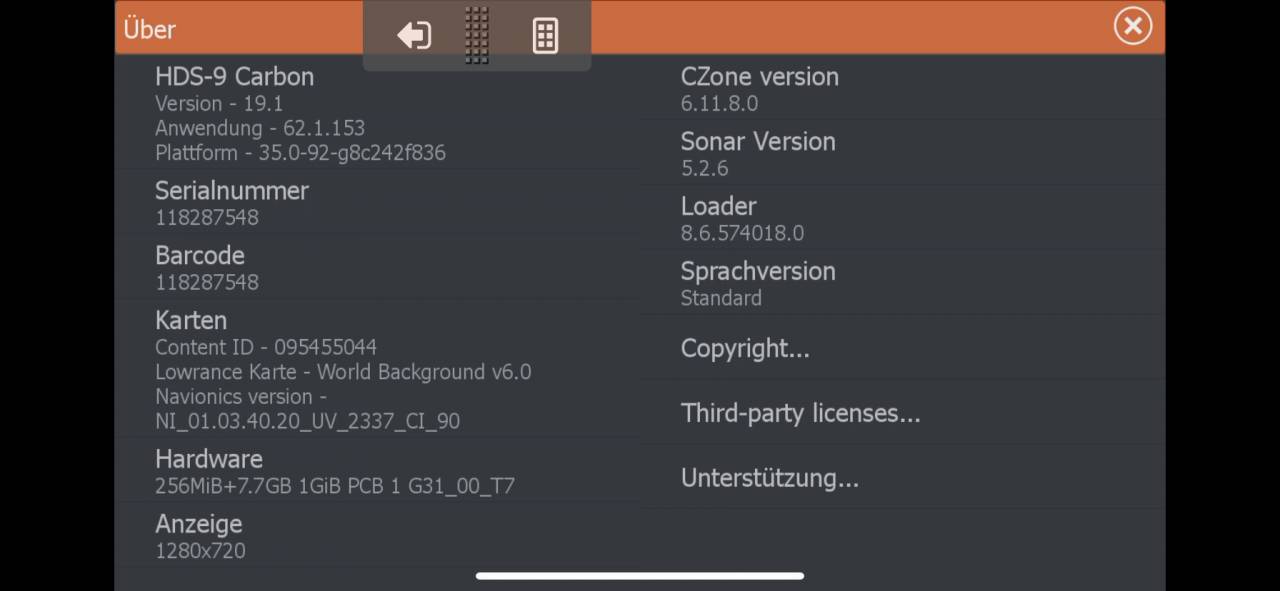Tap the exit remote session arrow icon
The image size is (1280, 591).
pyautogui.click(x=414, y=36)
